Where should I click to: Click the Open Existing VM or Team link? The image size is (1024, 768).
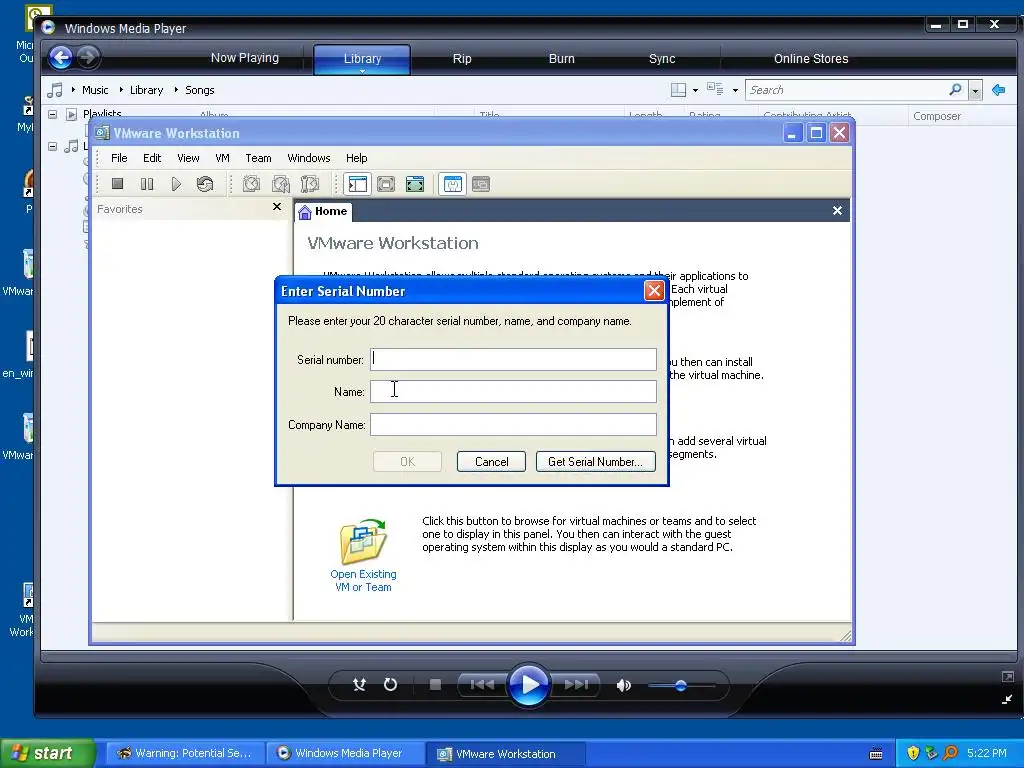(x=363, y=581)
